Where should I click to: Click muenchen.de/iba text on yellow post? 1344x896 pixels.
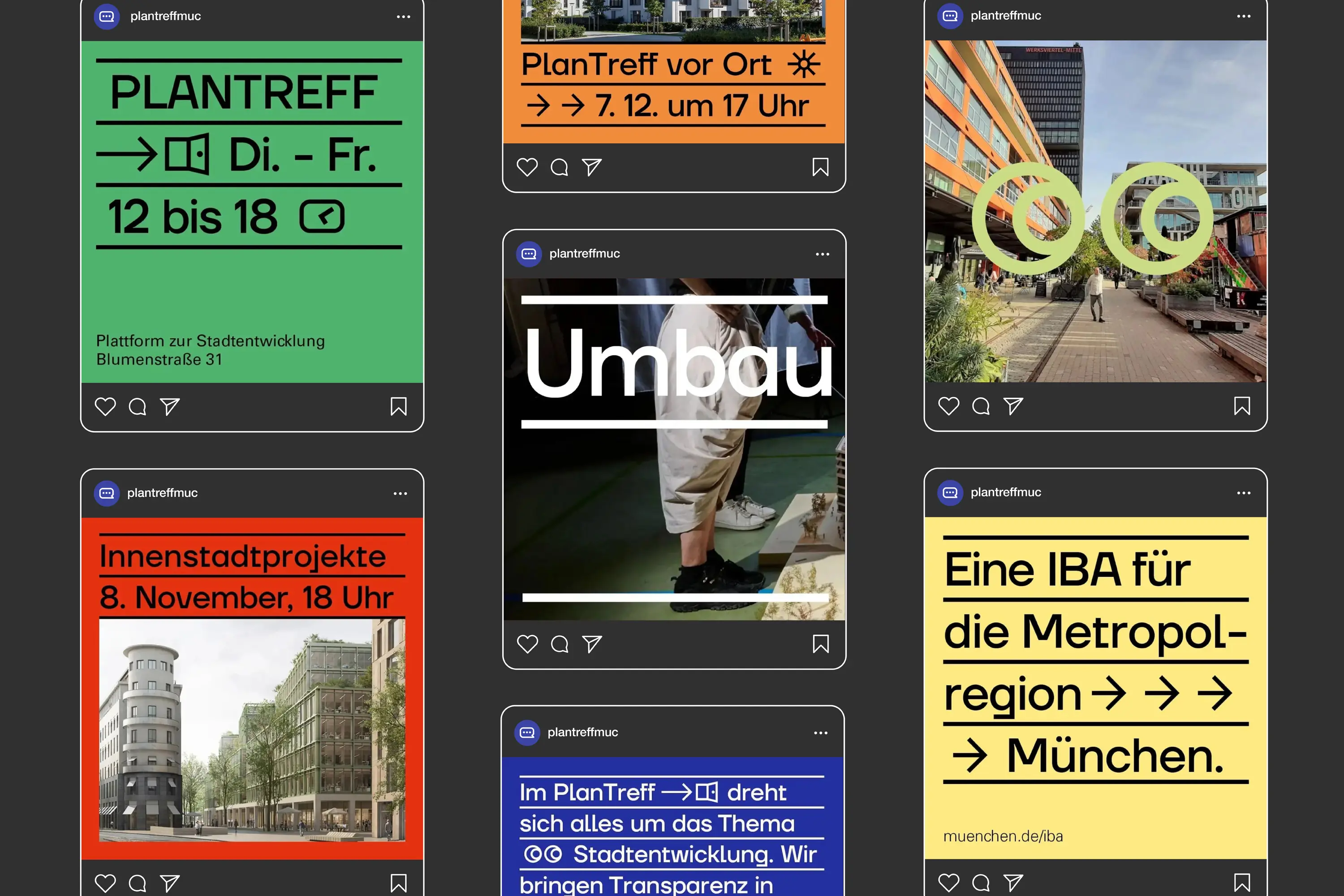pyautogui.click(x=1002, y=836)
